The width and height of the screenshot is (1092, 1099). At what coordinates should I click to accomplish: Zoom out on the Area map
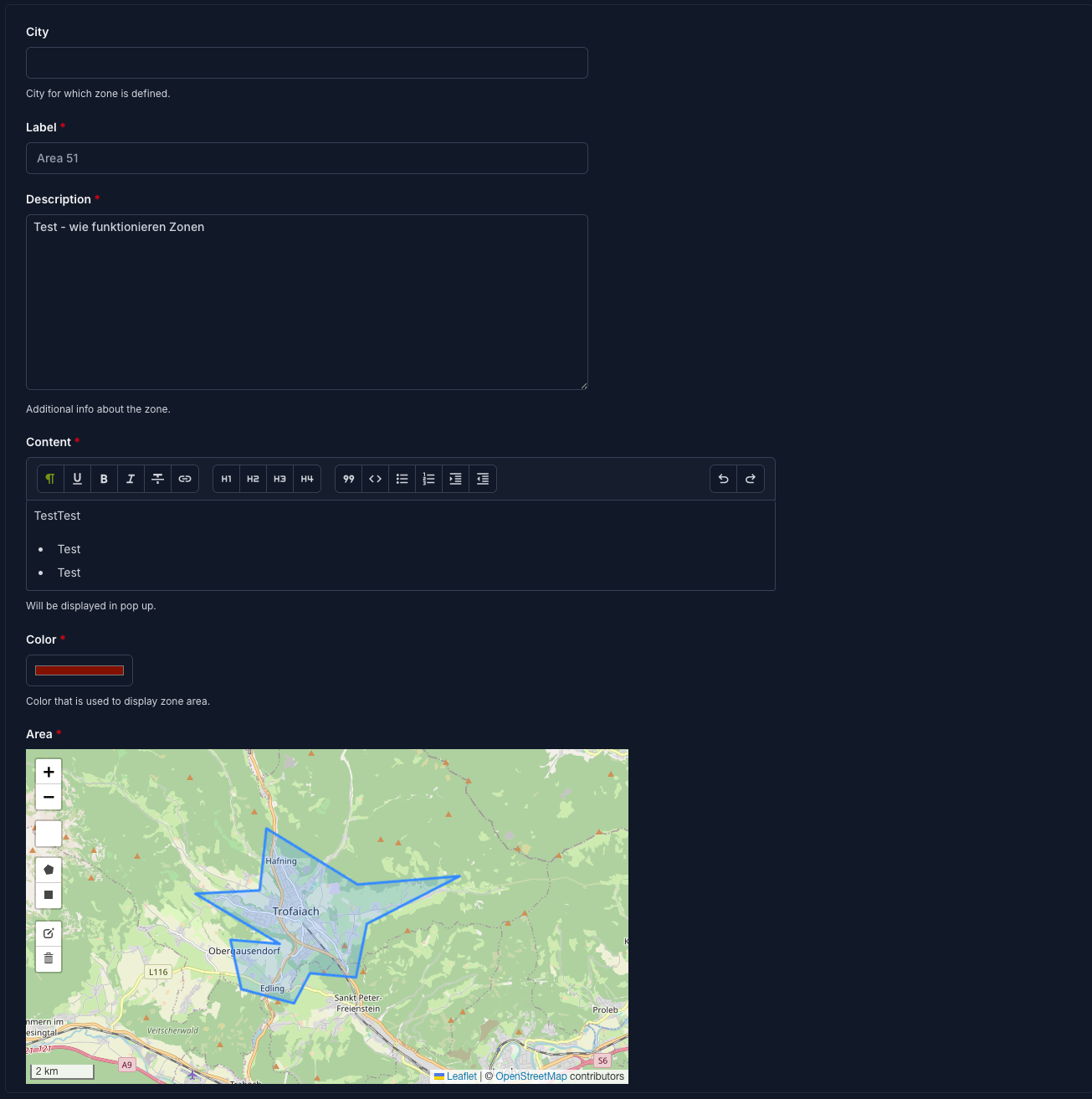coord(49,797)
